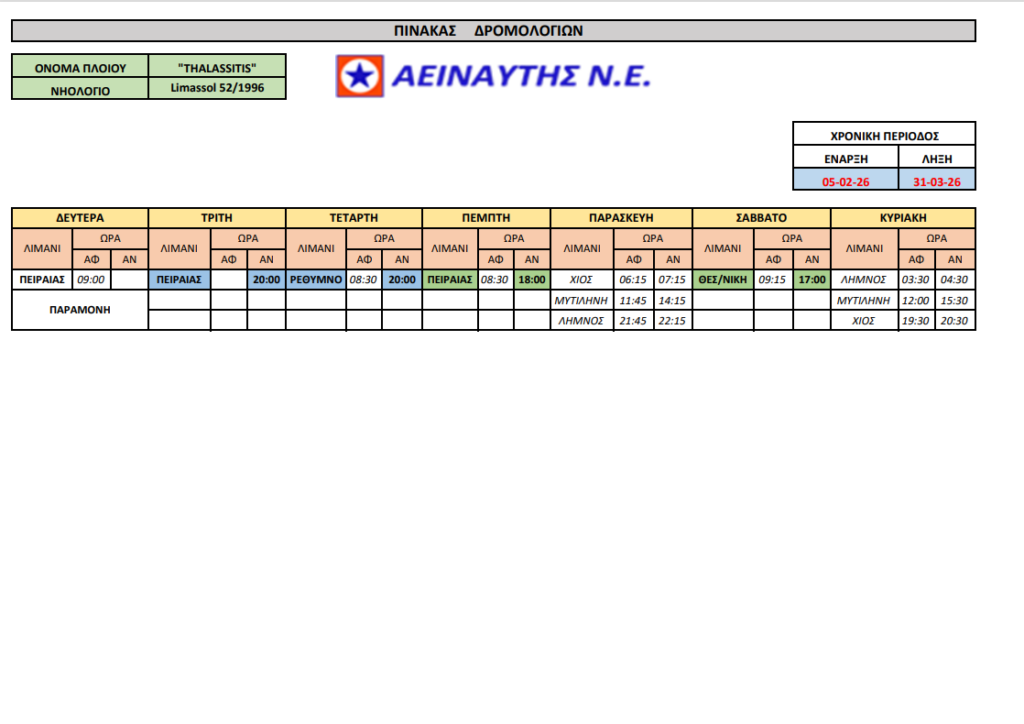Select the Limassol 52/1996 registry cell
This screenshot has width=1024, height=724.
[217, 88]
